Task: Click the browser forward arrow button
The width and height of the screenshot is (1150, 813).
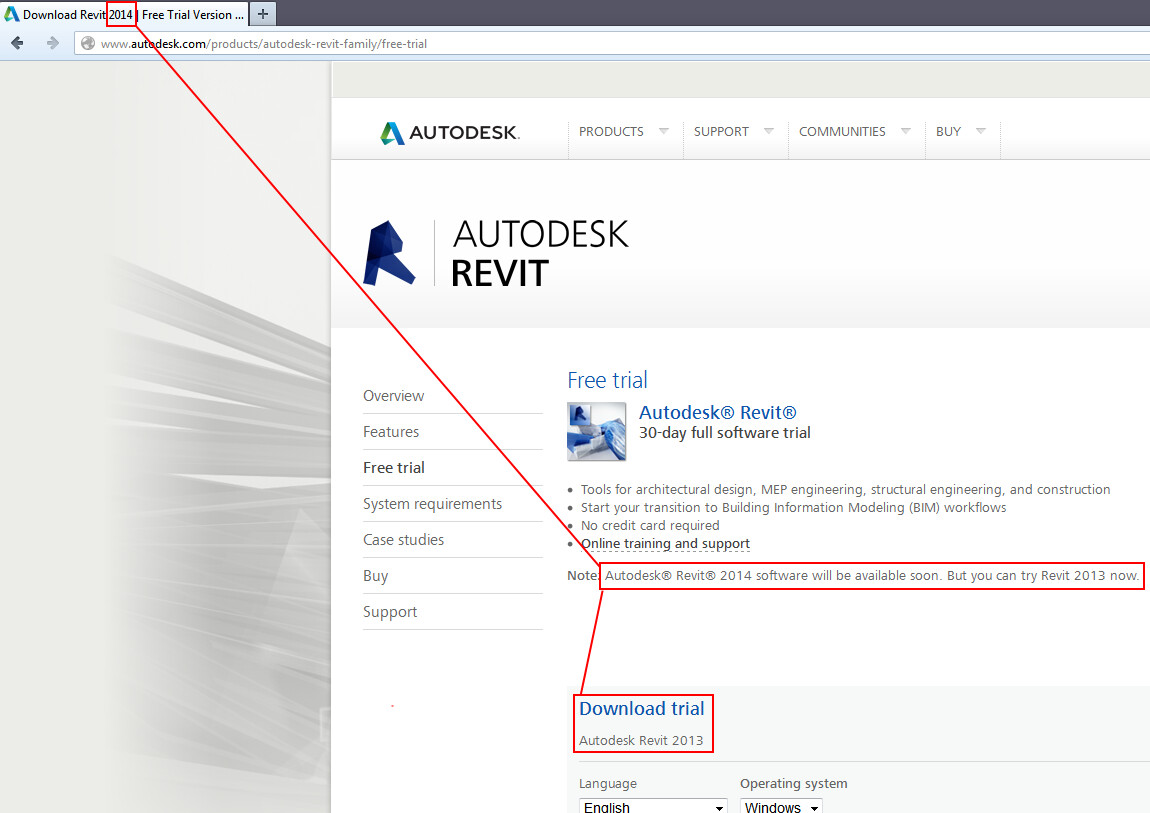Action: click(52, 43)
